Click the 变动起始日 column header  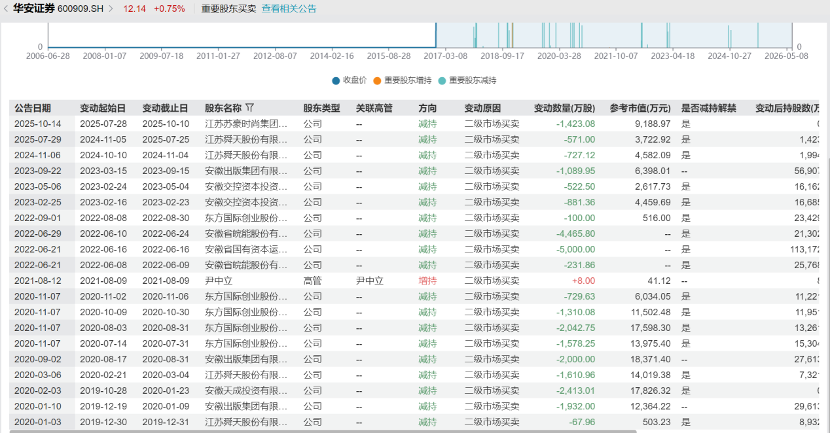coord(103,108)
